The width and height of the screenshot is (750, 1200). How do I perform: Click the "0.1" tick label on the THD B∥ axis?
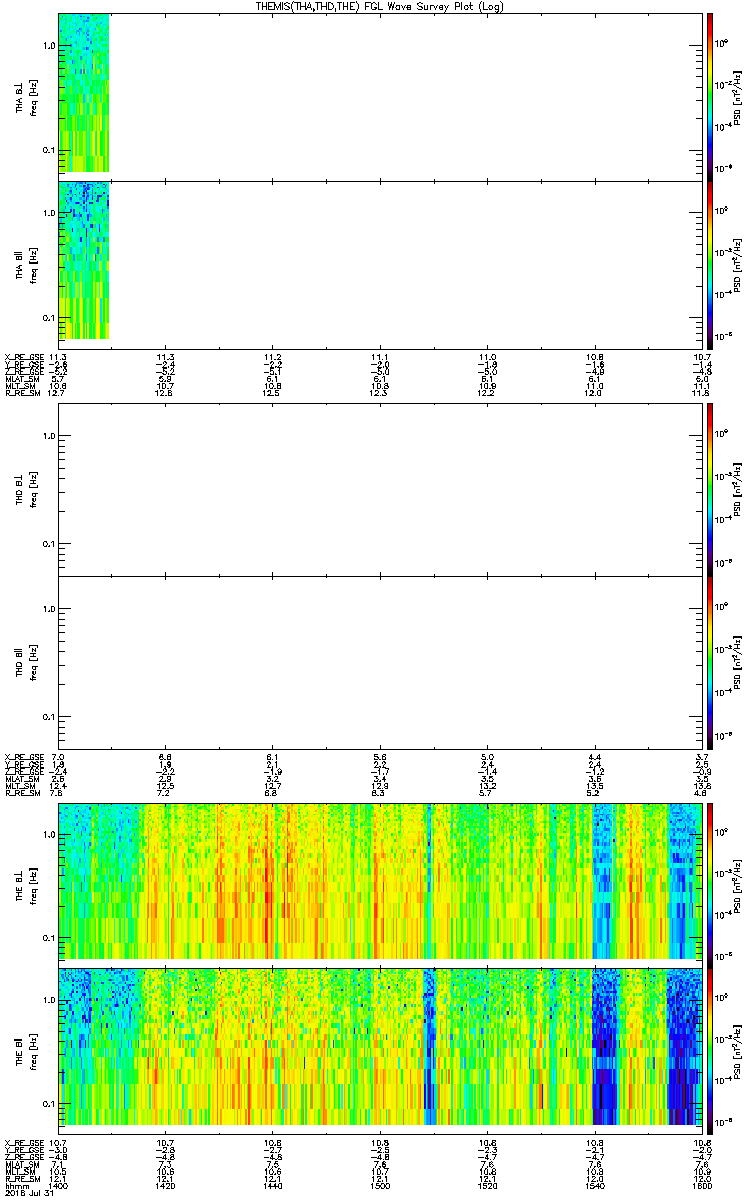click(x=49, y=716)
